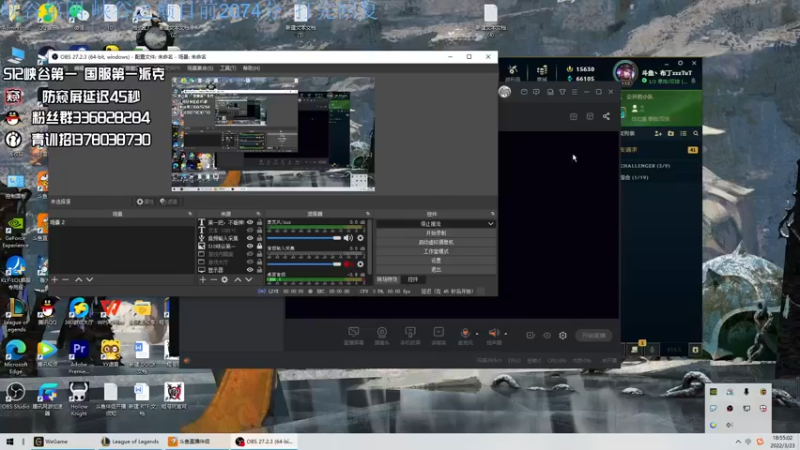This screenshot has width=800, height=450.
Task: Open speaker dropdown arrow in Douyu toolbar
Action: (506, 334)
